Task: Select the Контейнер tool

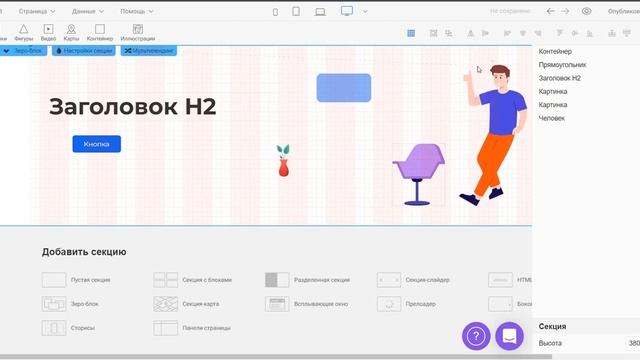Action: [100, 32]
